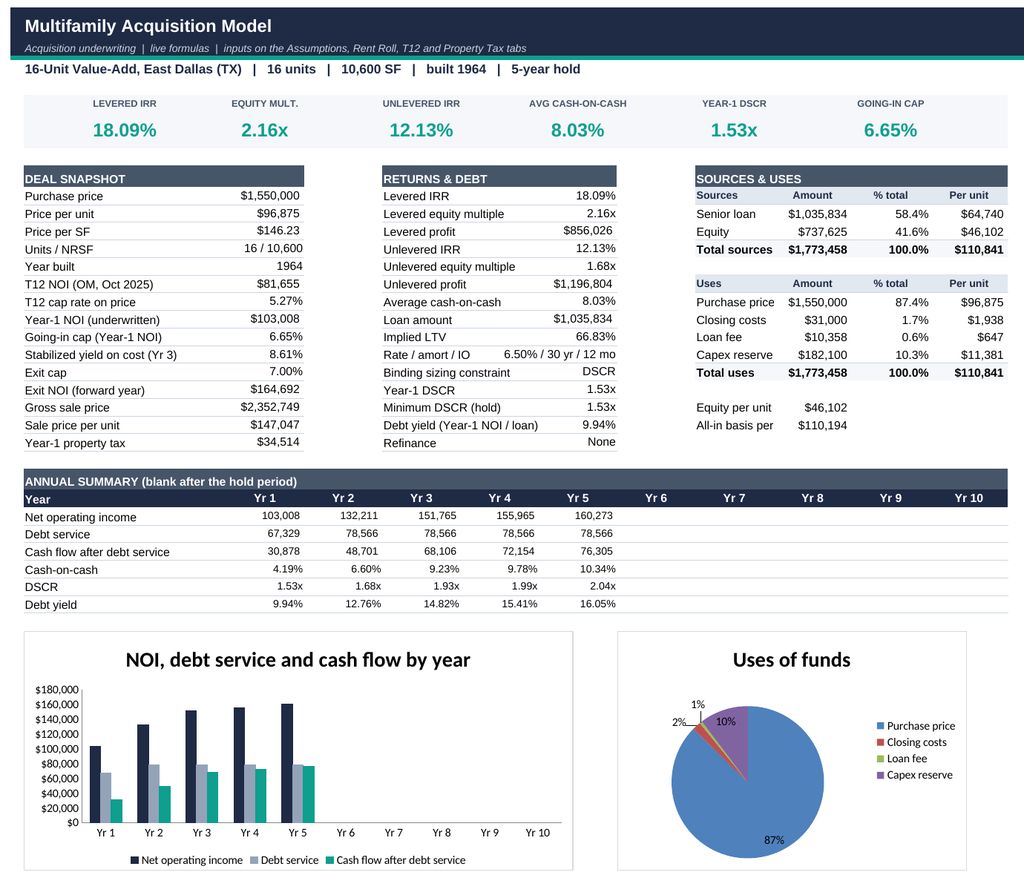Screen dimensions: 1024x875
Task: Select Sale price per unit value $147,047
Action: tap(275, 425)
